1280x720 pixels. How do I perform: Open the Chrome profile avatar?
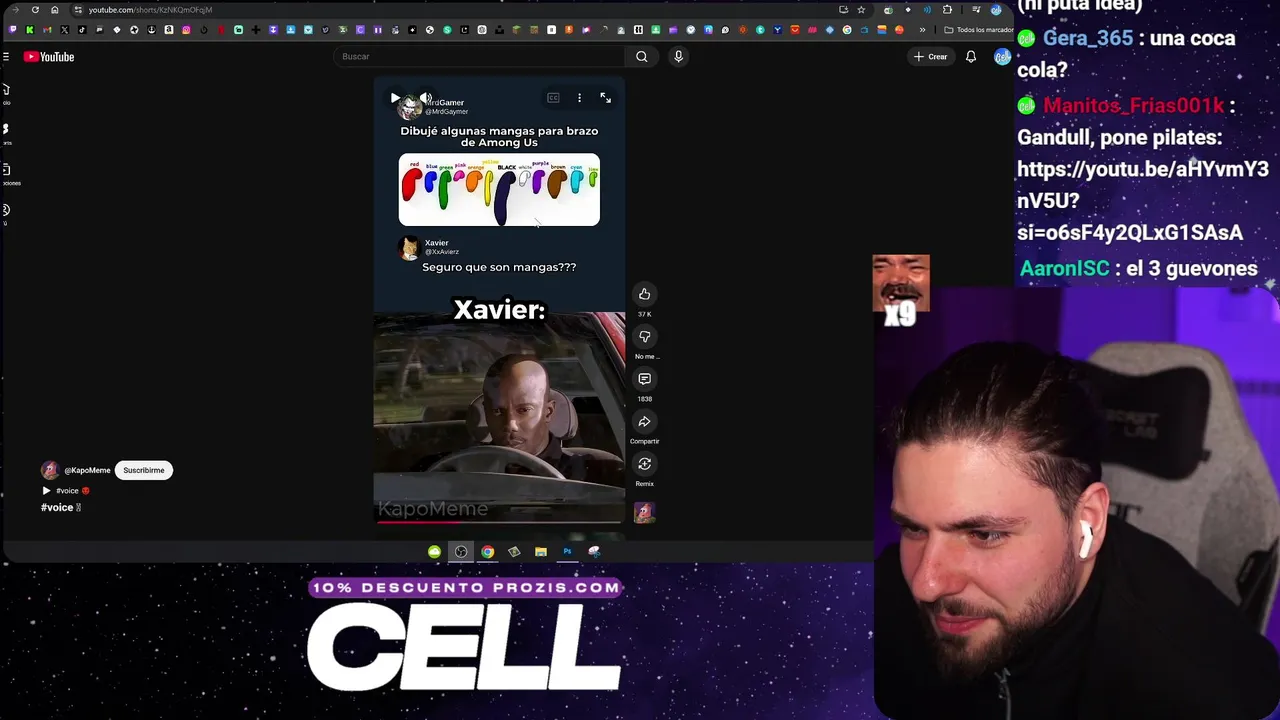click(x=996, y=10)
